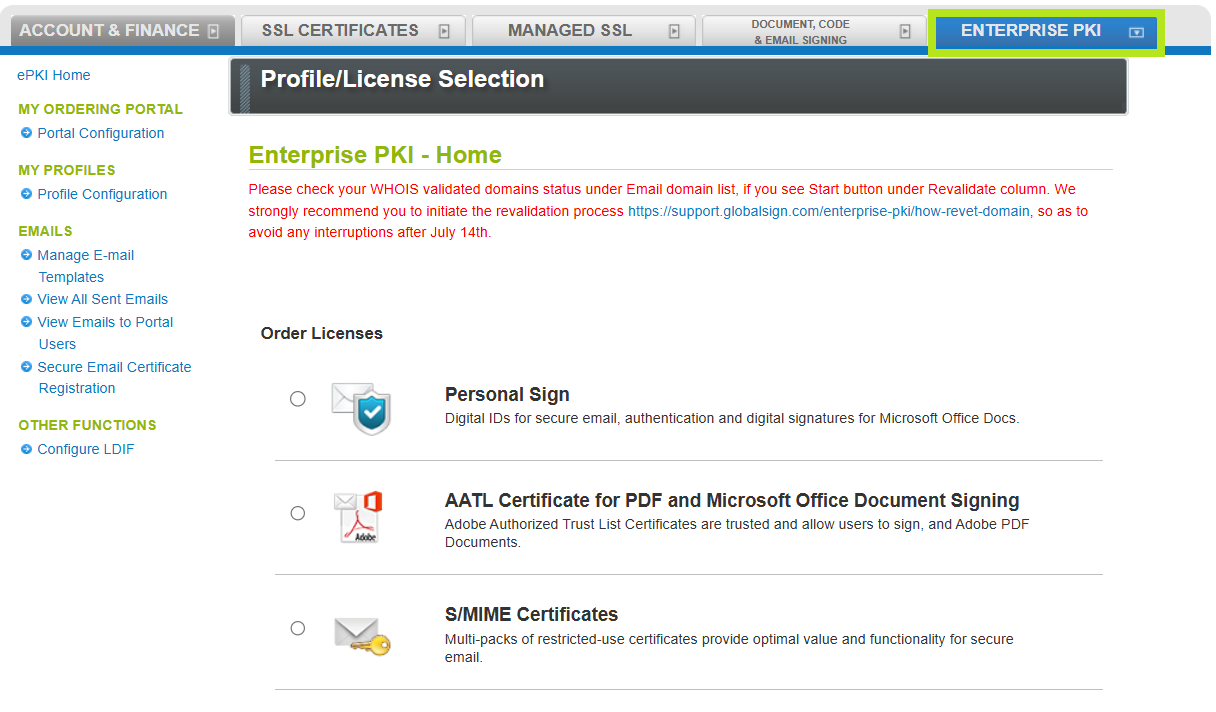Screen dimensions: 1216x712
Task: Click arrow bullet beside View All Sent Emails
Action: coord(27,299)
